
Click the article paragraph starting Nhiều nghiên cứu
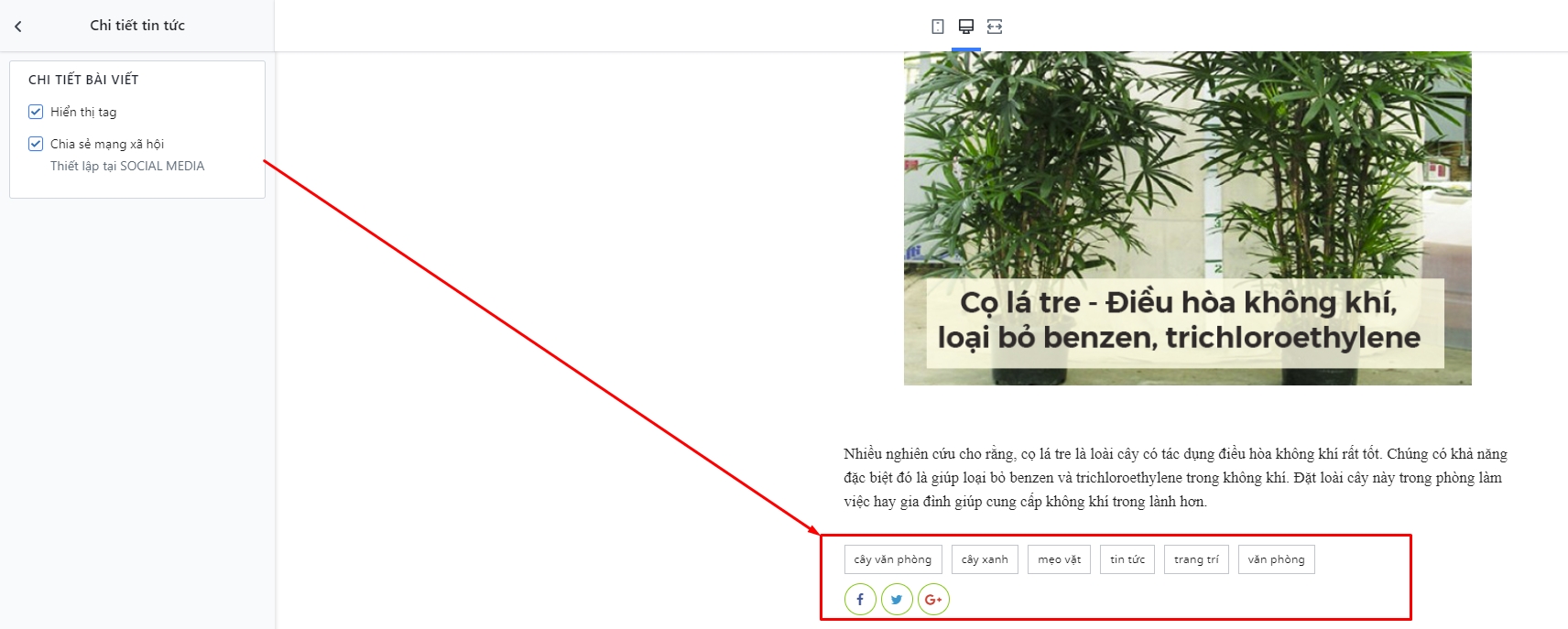tap(1175, 478)
